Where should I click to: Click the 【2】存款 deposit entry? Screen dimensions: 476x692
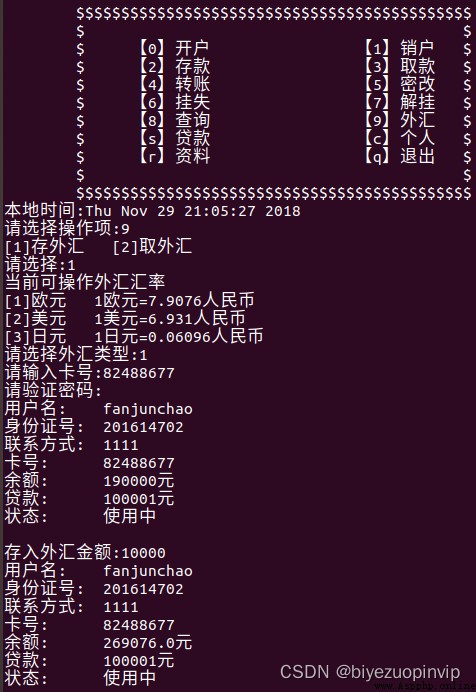174,66
